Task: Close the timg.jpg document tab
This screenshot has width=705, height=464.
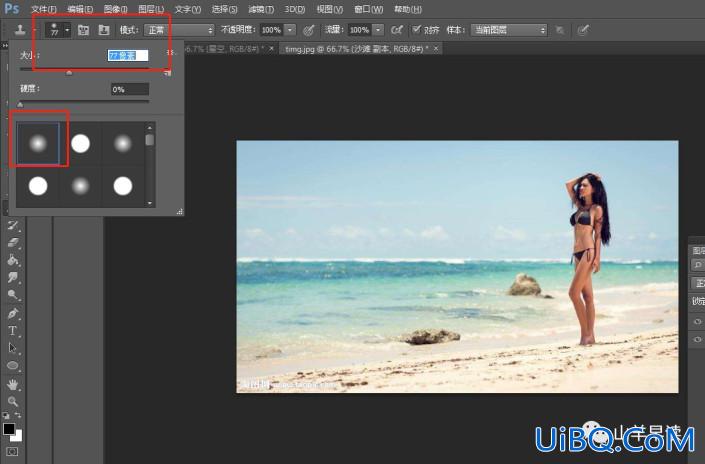Action: [436, 49]
